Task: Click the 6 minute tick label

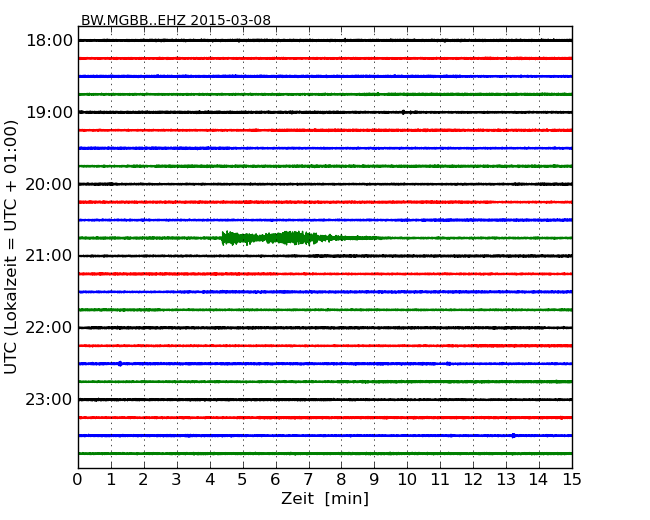Action: [276, 480]
